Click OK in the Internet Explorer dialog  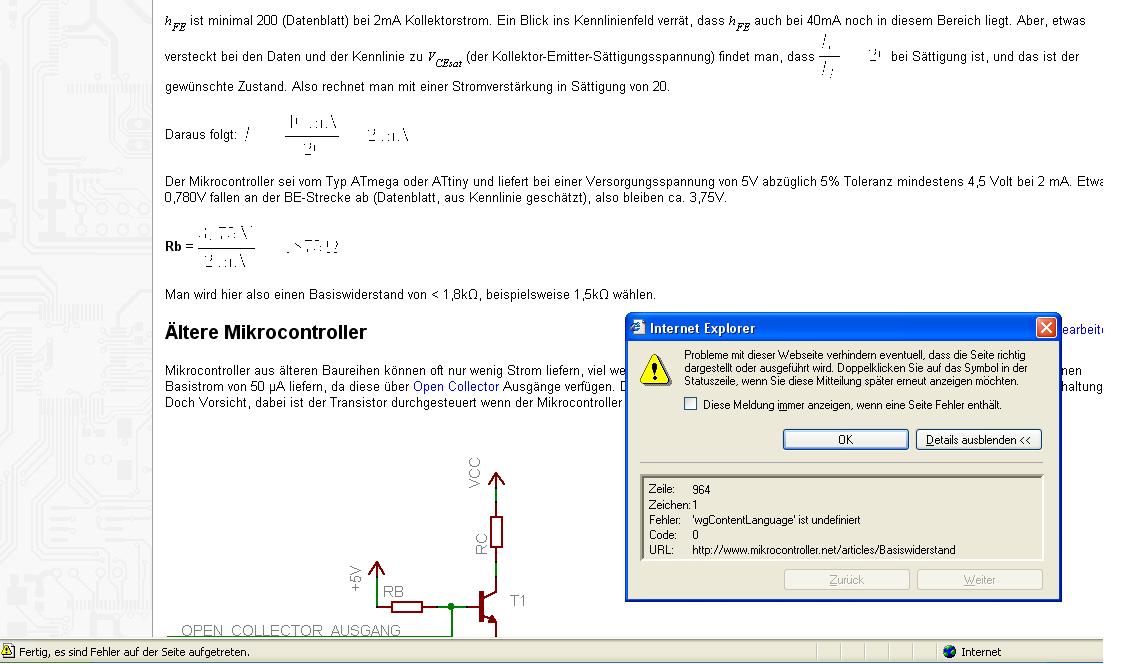(x=845, y=440)
